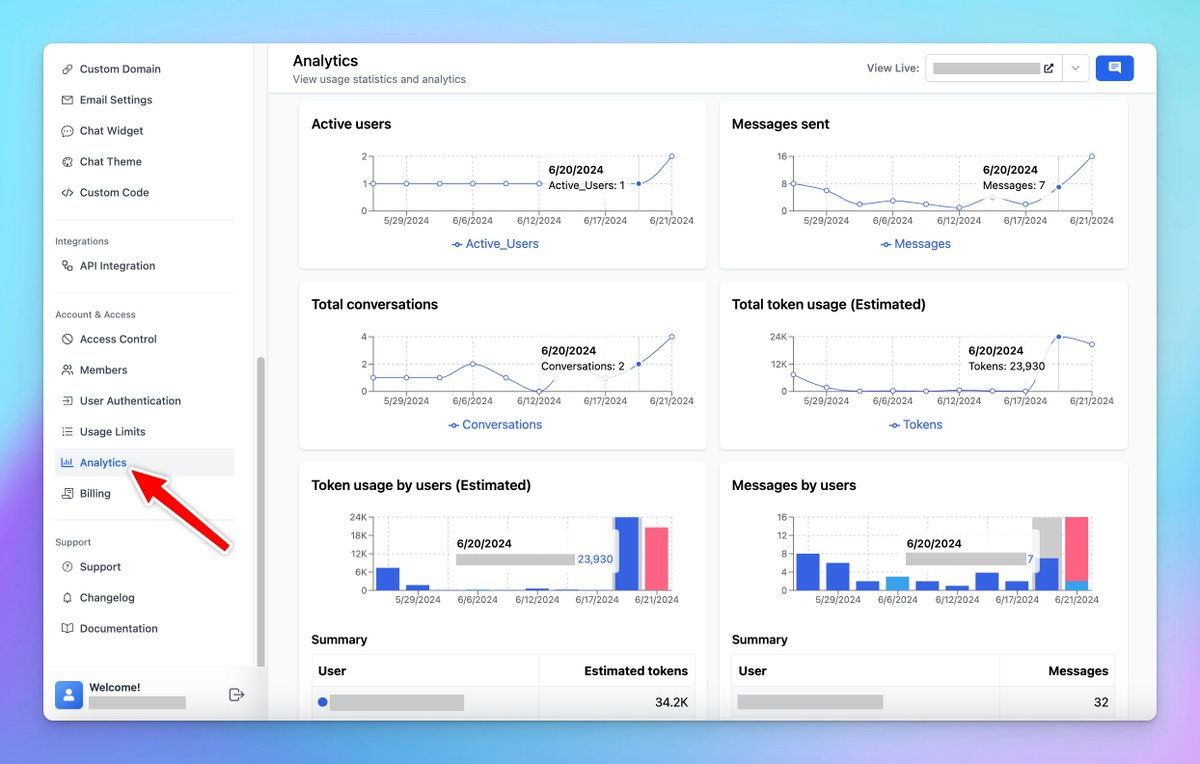
Task: Open Custom Domain link icon in sidebar
Action: (x=67, y=69)
